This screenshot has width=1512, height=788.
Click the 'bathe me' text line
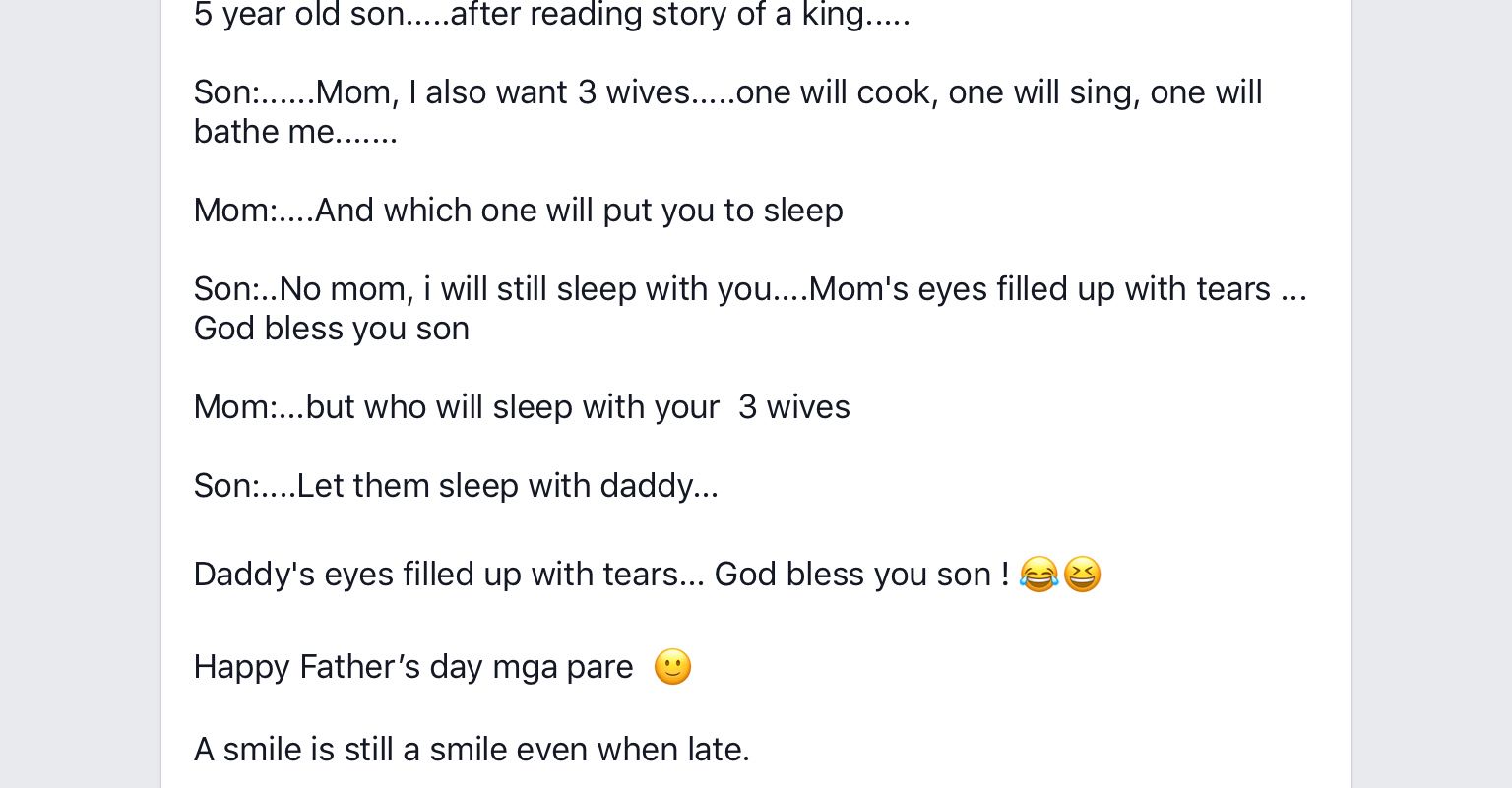click(295, 132)
